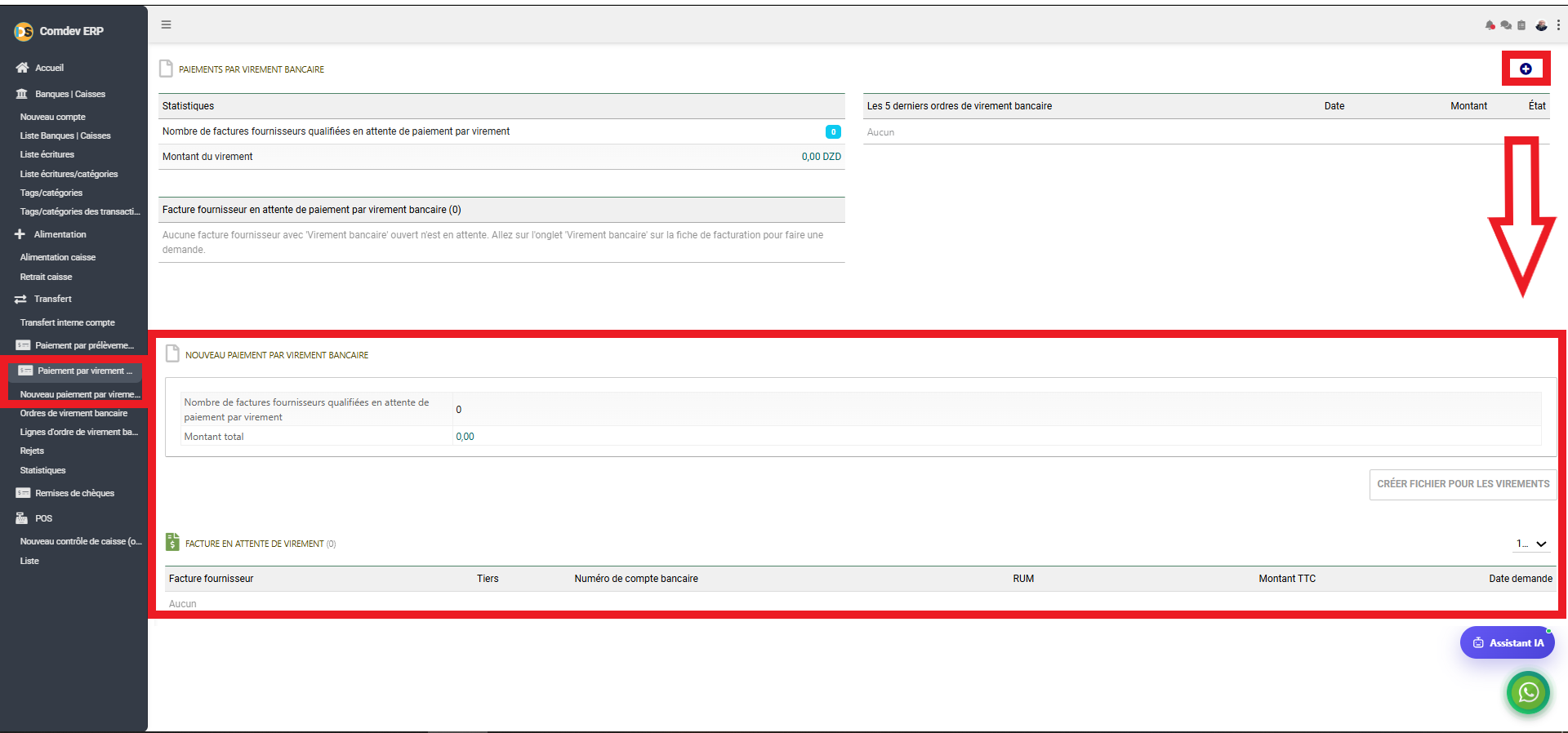Open the WhatsApp chat bubble
Image resolution: width=1568 pixels, height=733 pixels.
[1528, 692]
